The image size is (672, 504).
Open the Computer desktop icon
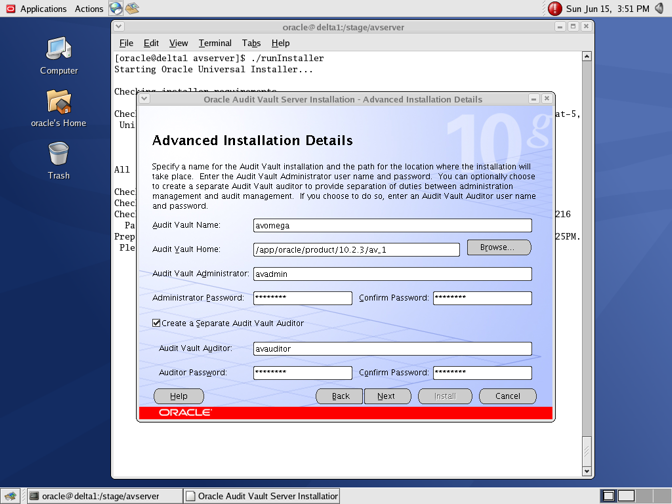tap(59, 56)
